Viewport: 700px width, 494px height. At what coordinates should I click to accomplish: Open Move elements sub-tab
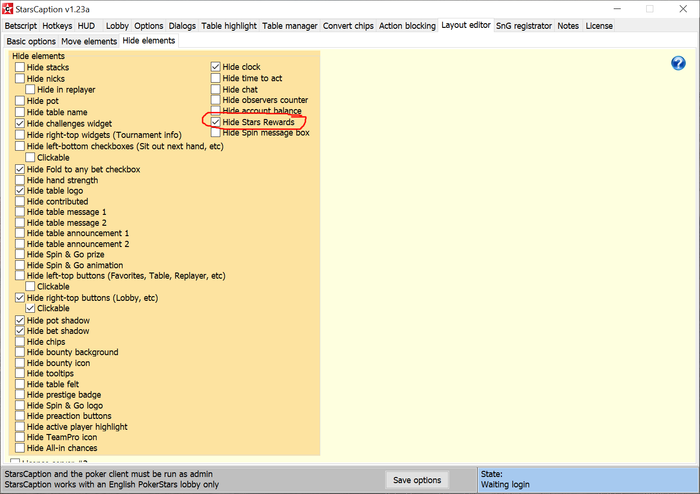[x=89, y=41]
